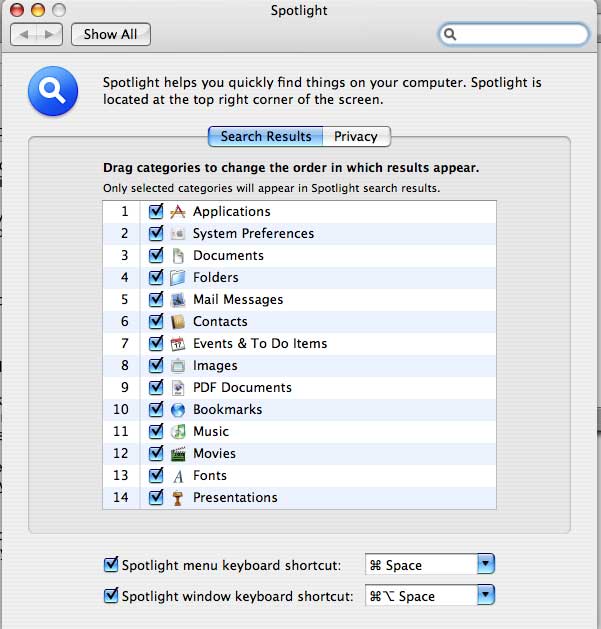601x629 pixels.
Task: Toggle Spotlight window keyboard shortcut checkbox
Action: (111, 596)
